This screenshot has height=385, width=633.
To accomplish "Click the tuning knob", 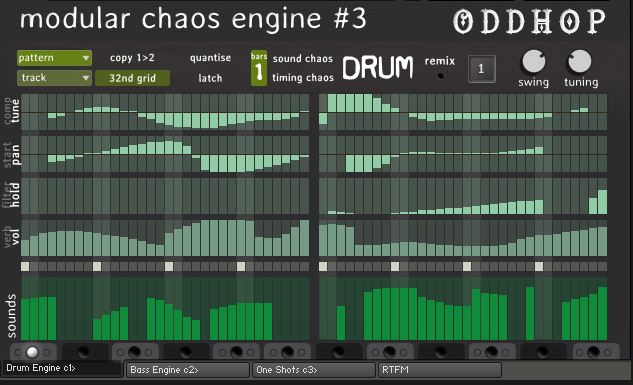I will pos(580,62).
